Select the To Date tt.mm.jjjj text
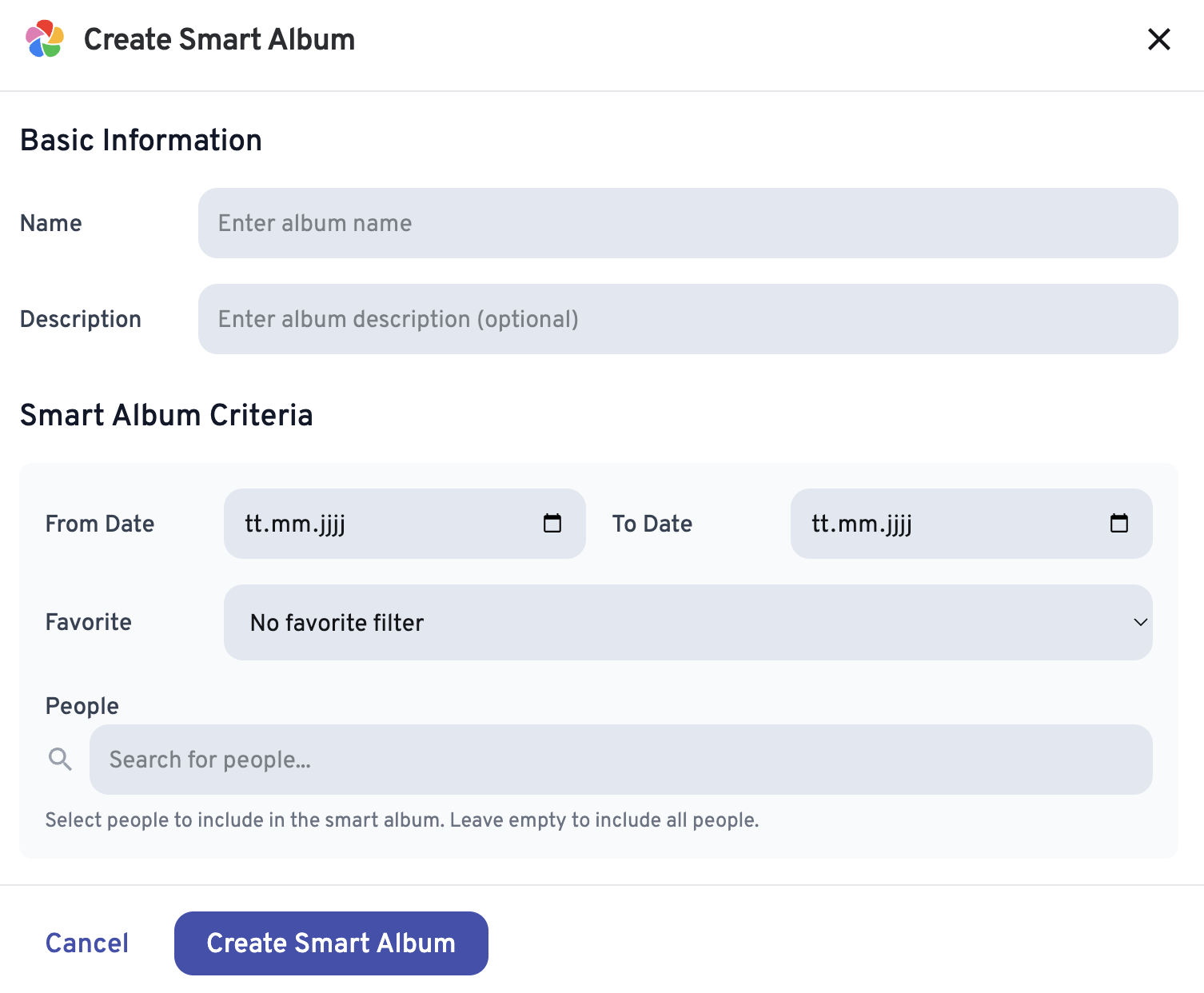Screen dimensions: 1204x993 coord(862,524)
